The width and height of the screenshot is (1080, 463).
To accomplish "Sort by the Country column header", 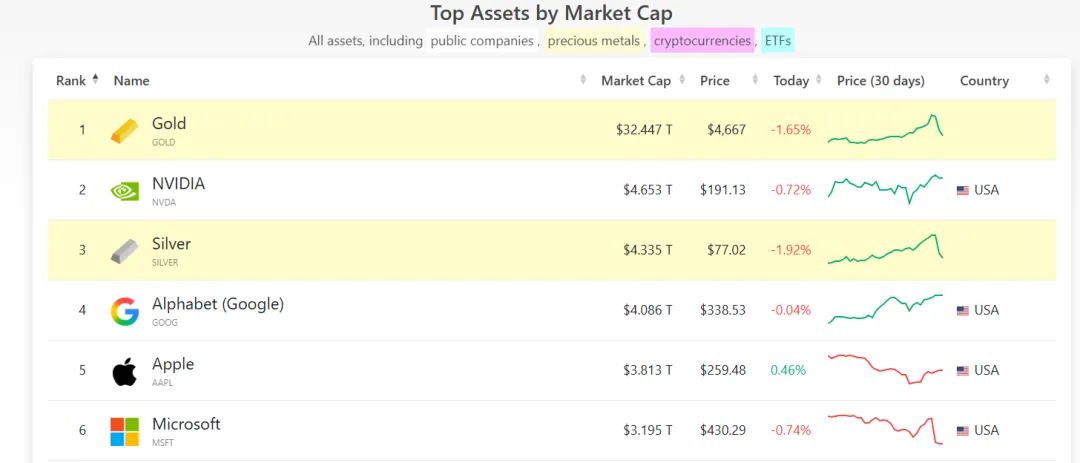I will 984,81.
